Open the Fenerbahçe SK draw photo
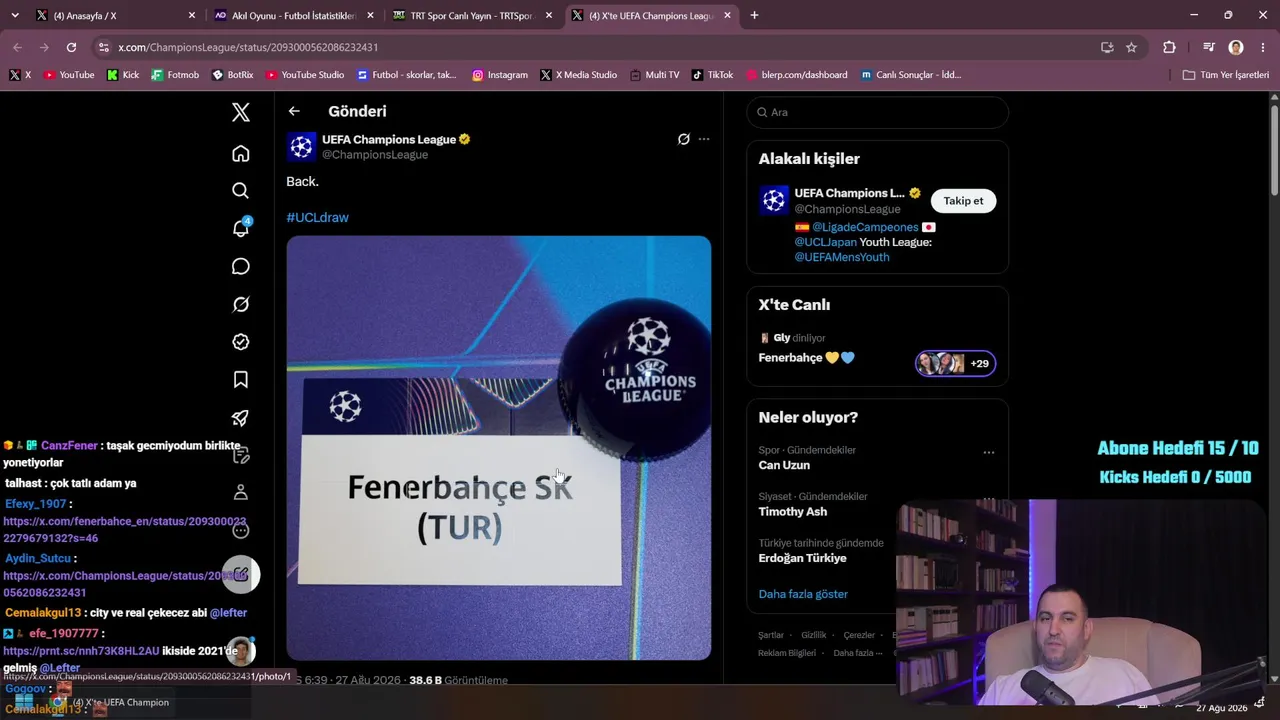This screenshot has width=1280, height=720. coord(499,448)
